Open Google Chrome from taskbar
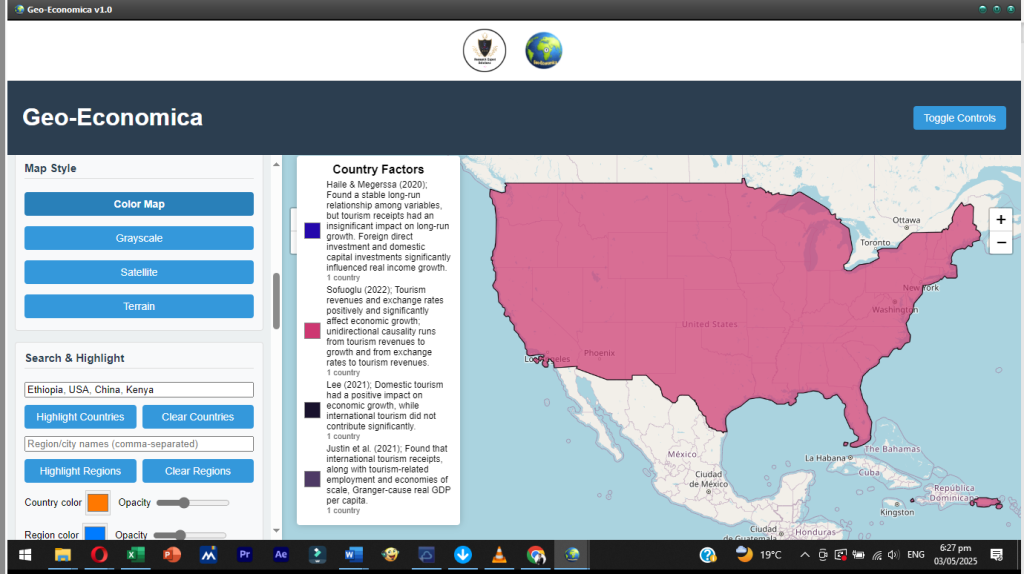1024x574 pixels. click(x=536, y=554)
